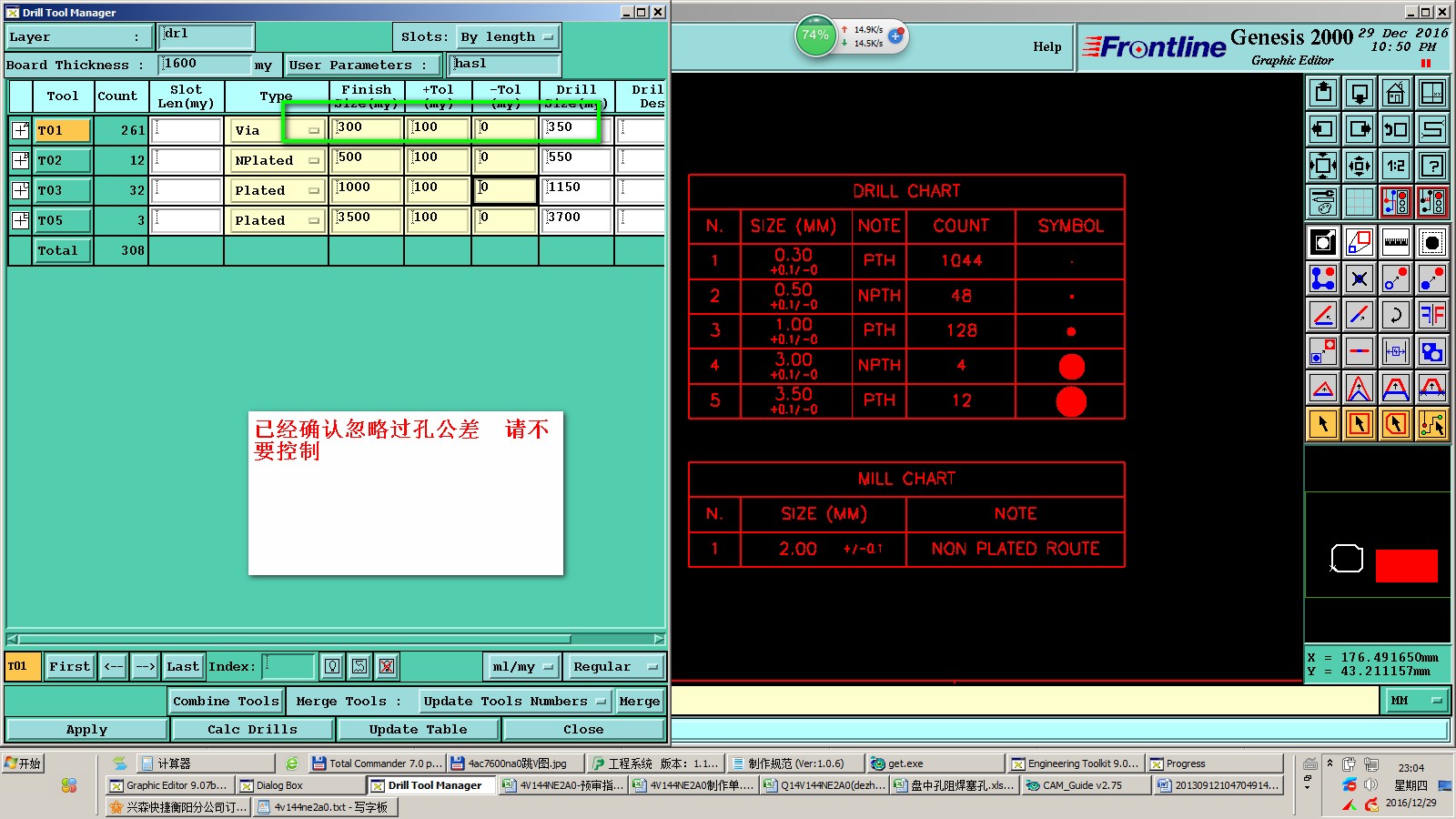Click the Calc Drills button
1456x819 pixels.
coord(252,730)
